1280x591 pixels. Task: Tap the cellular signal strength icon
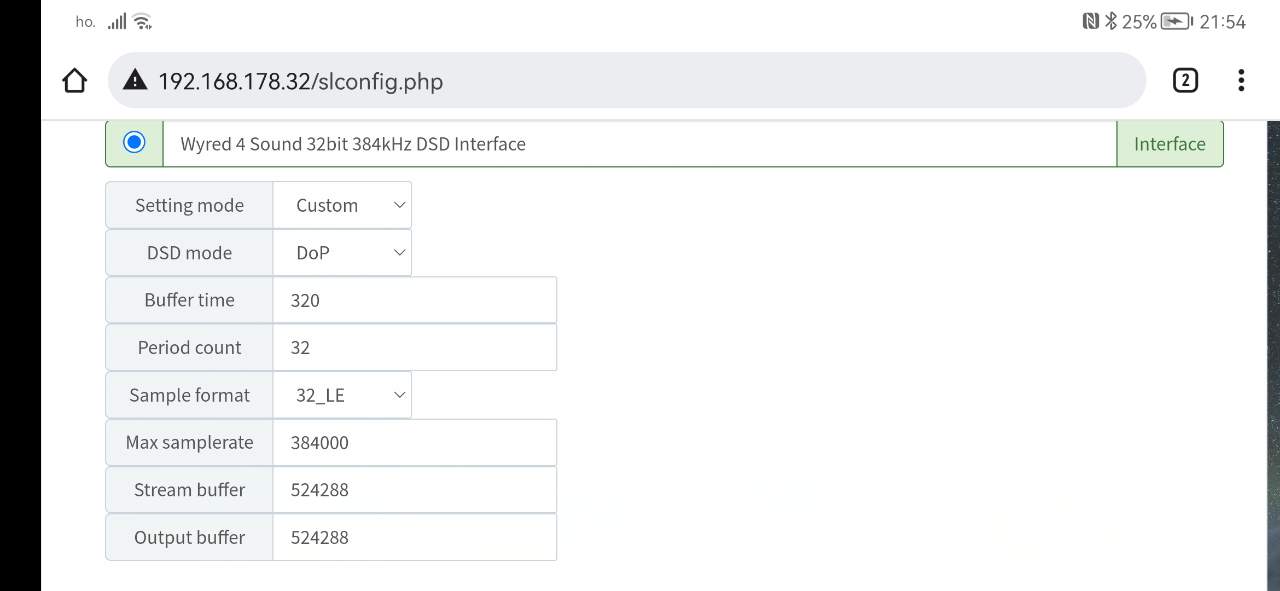point(117,21)
